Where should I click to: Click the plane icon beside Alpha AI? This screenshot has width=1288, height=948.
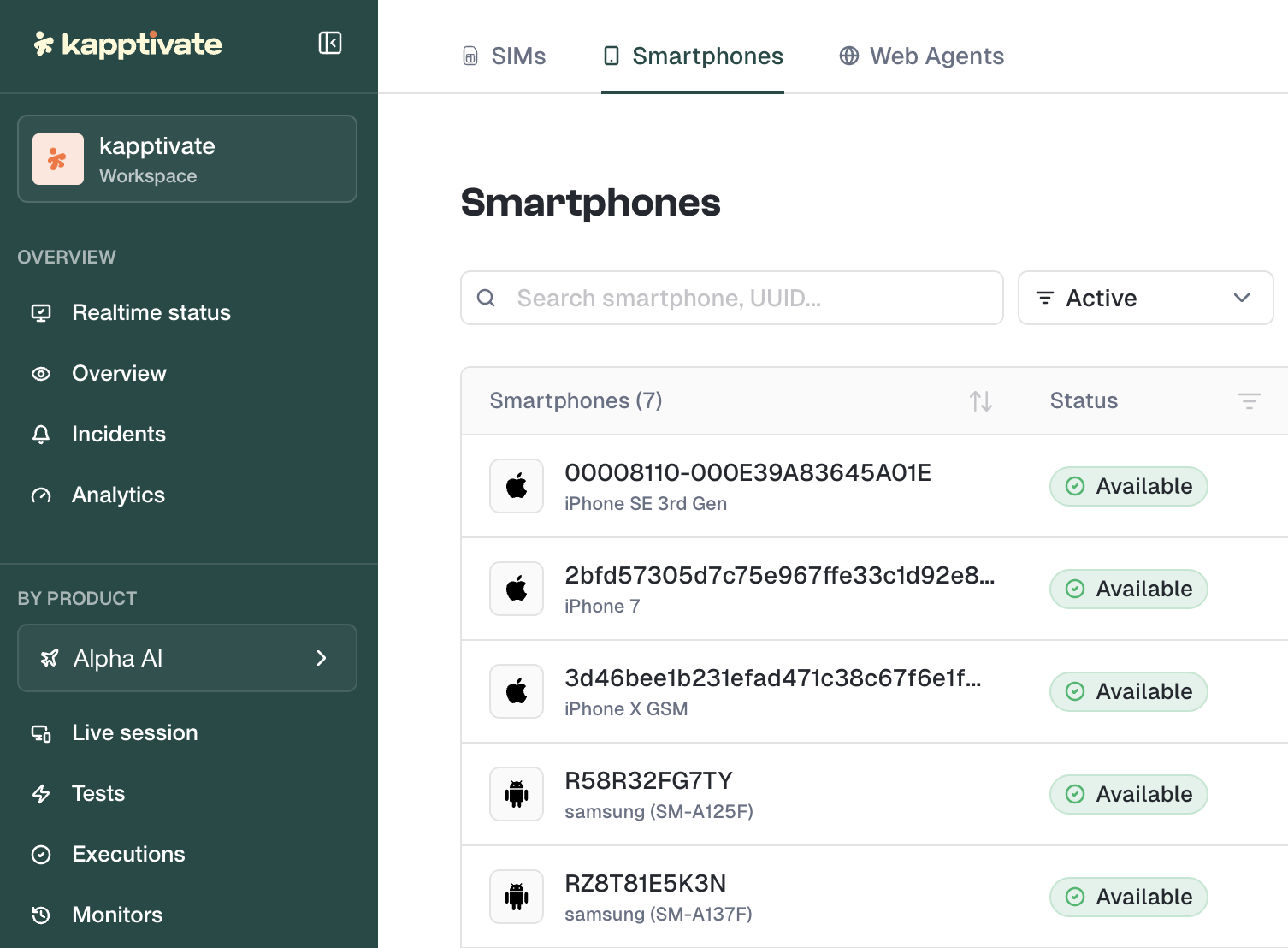click(x=50, y=658)
